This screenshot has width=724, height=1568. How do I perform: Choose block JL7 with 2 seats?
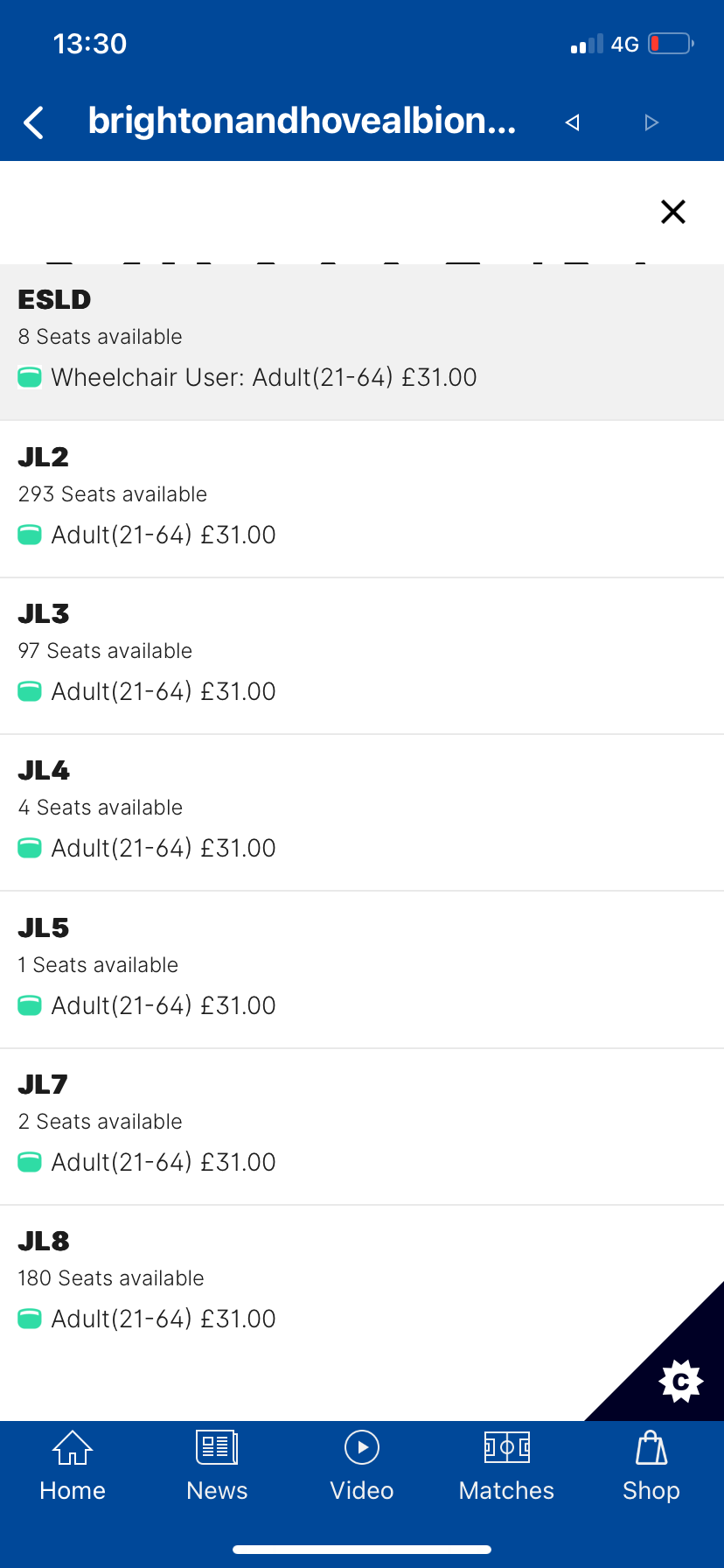point(362,1127)
